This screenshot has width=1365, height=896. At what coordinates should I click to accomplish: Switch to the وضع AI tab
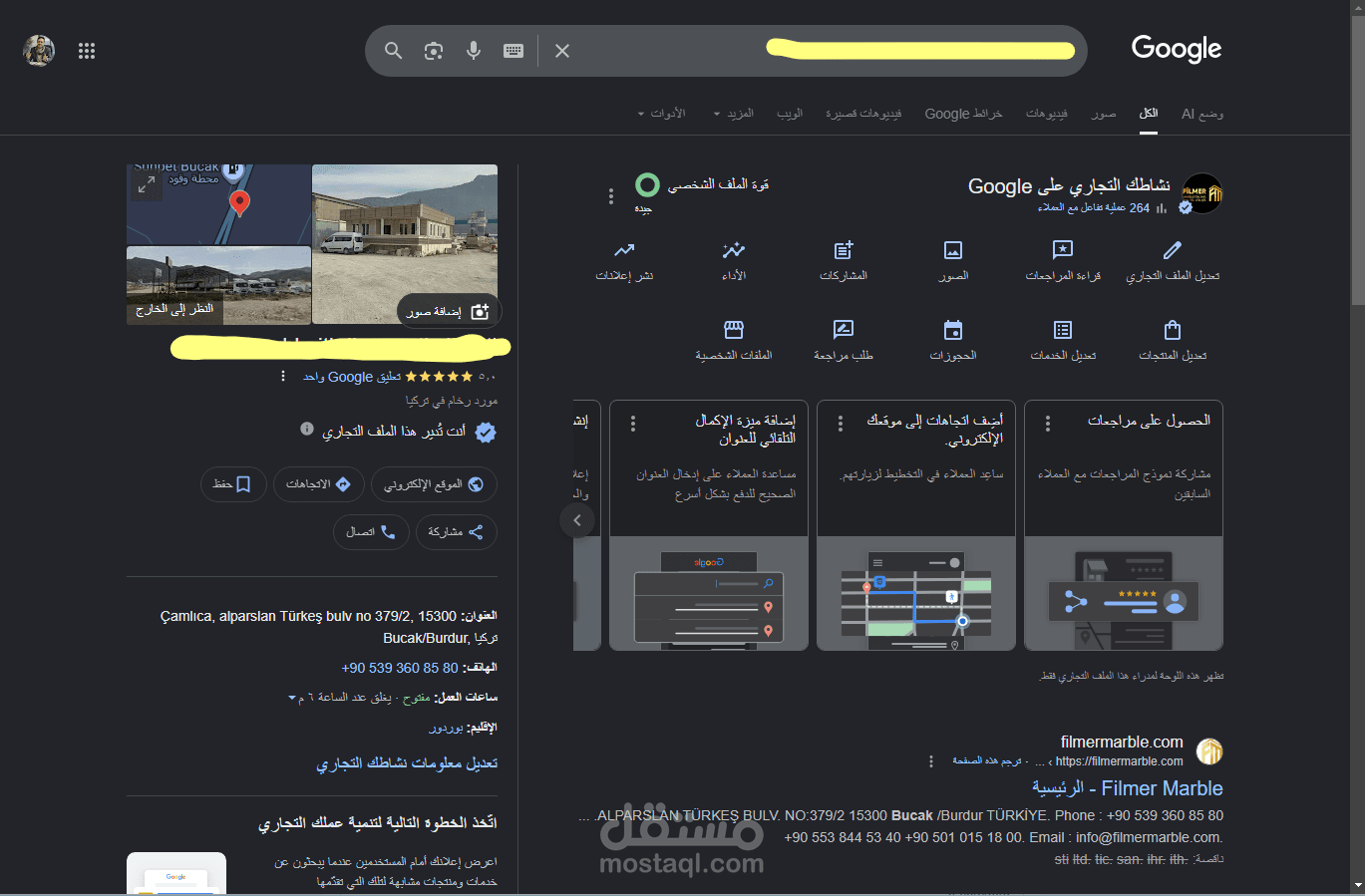click(x=1202, y=114)
